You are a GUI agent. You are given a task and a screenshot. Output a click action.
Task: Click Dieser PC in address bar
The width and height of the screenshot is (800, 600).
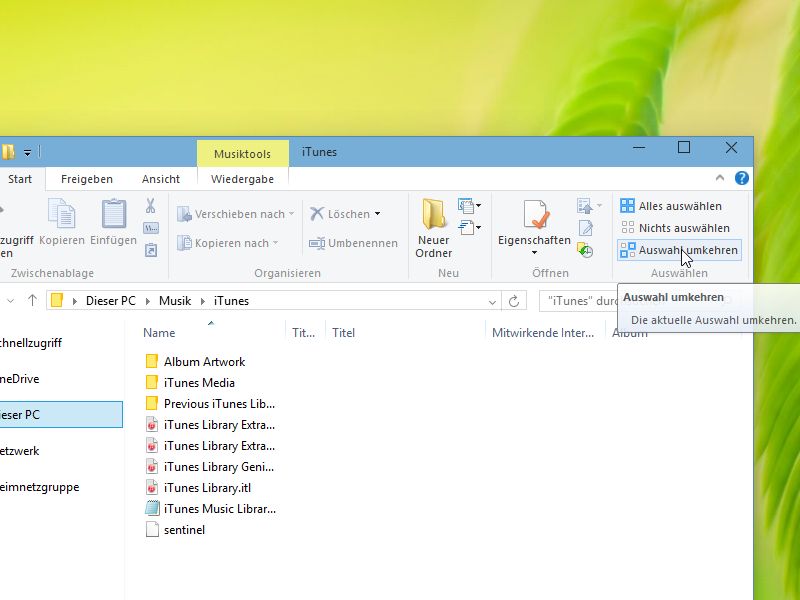[111, 301]
